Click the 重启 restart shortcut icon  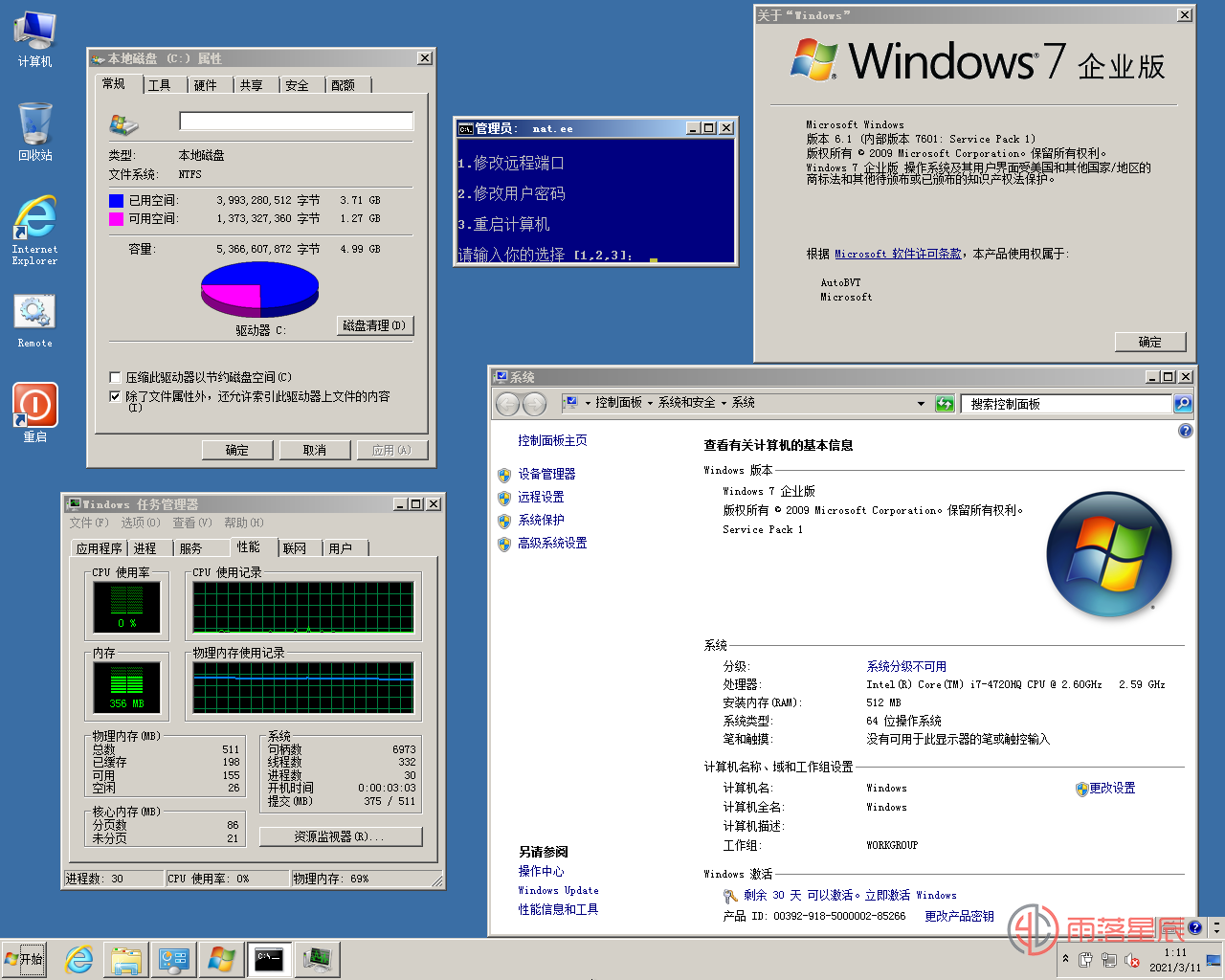(35, 412)
